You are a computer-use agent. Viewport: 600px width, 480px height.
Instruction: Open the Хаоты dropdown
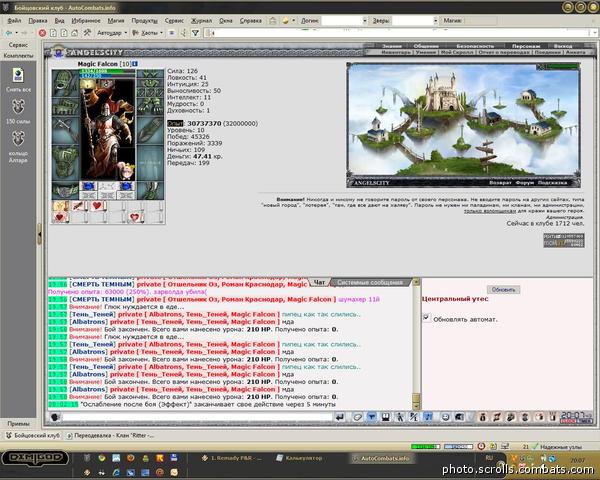(x=148, y=33)
